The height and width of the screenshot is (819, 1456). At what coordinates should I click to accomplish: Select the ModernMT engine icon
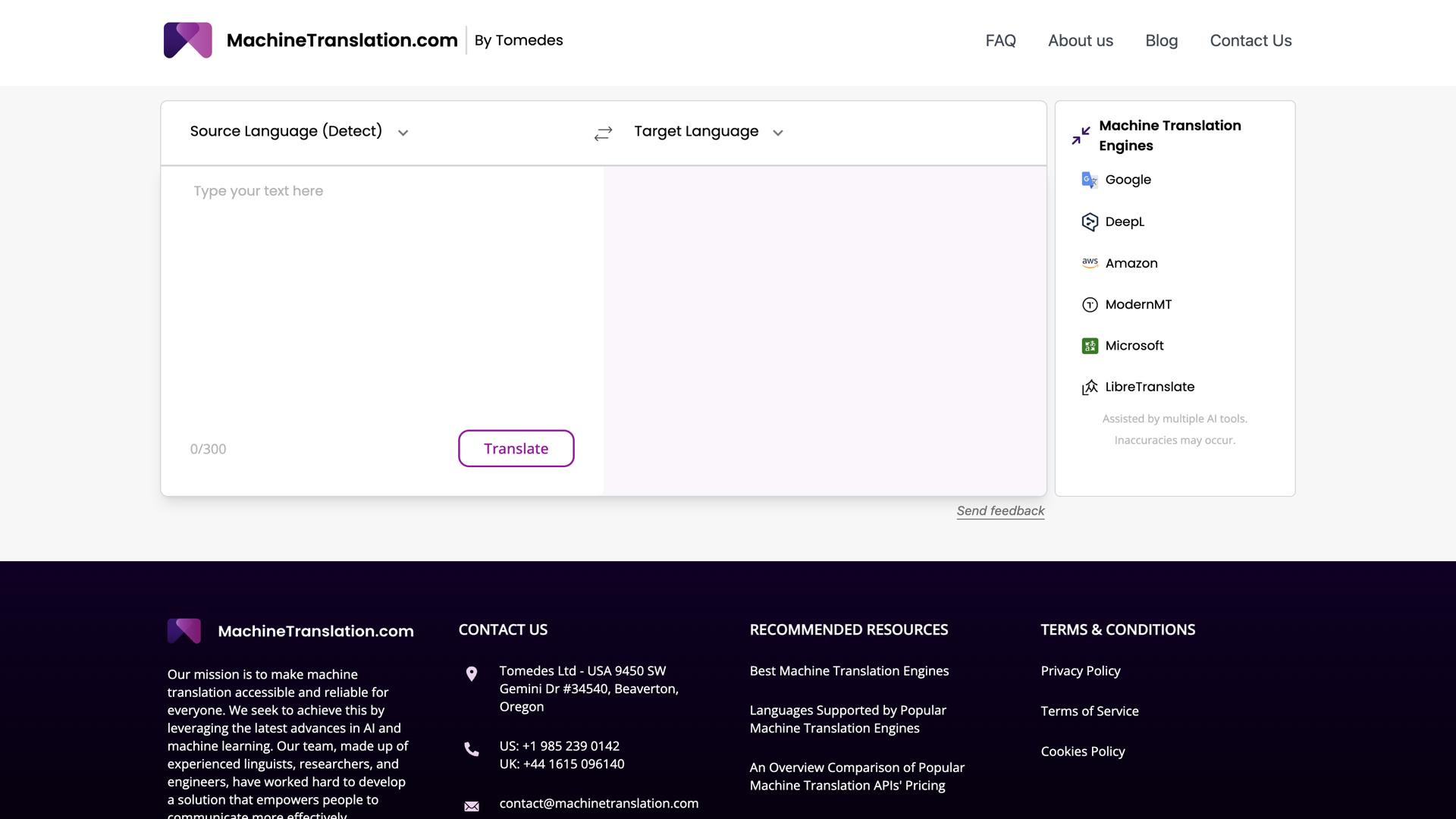click(x=1090, y=305)
